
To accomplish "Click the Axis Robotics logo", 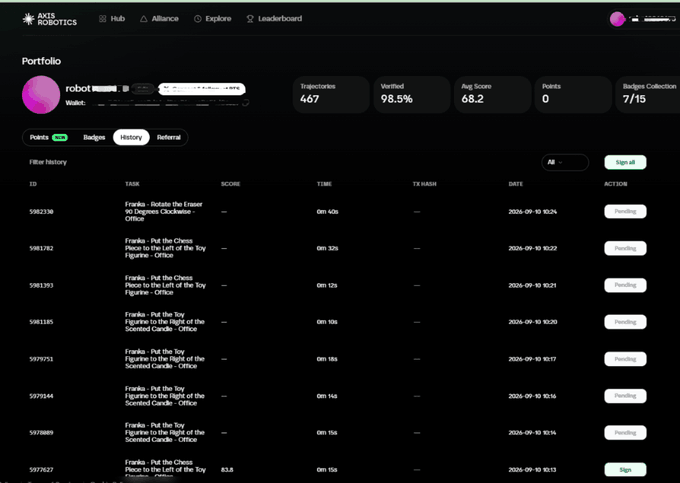I will point(49,19).
